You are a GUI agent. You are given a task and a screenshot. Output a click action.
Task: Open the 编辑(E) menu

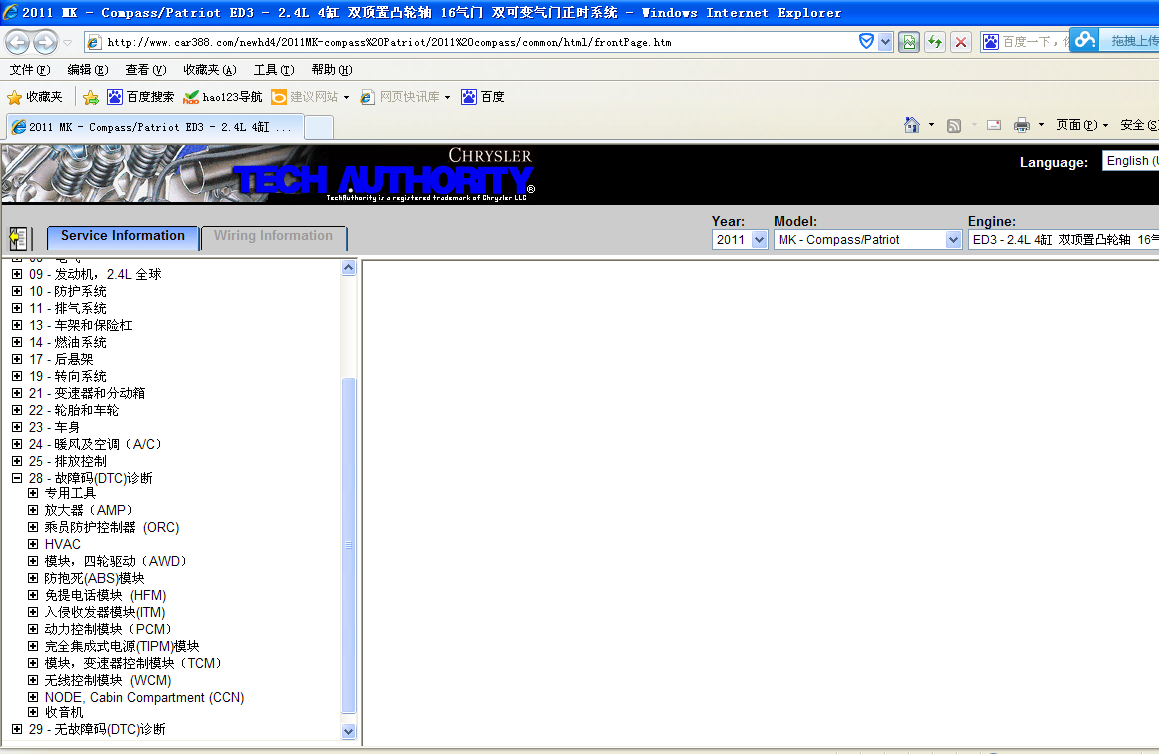pos(88,69)
